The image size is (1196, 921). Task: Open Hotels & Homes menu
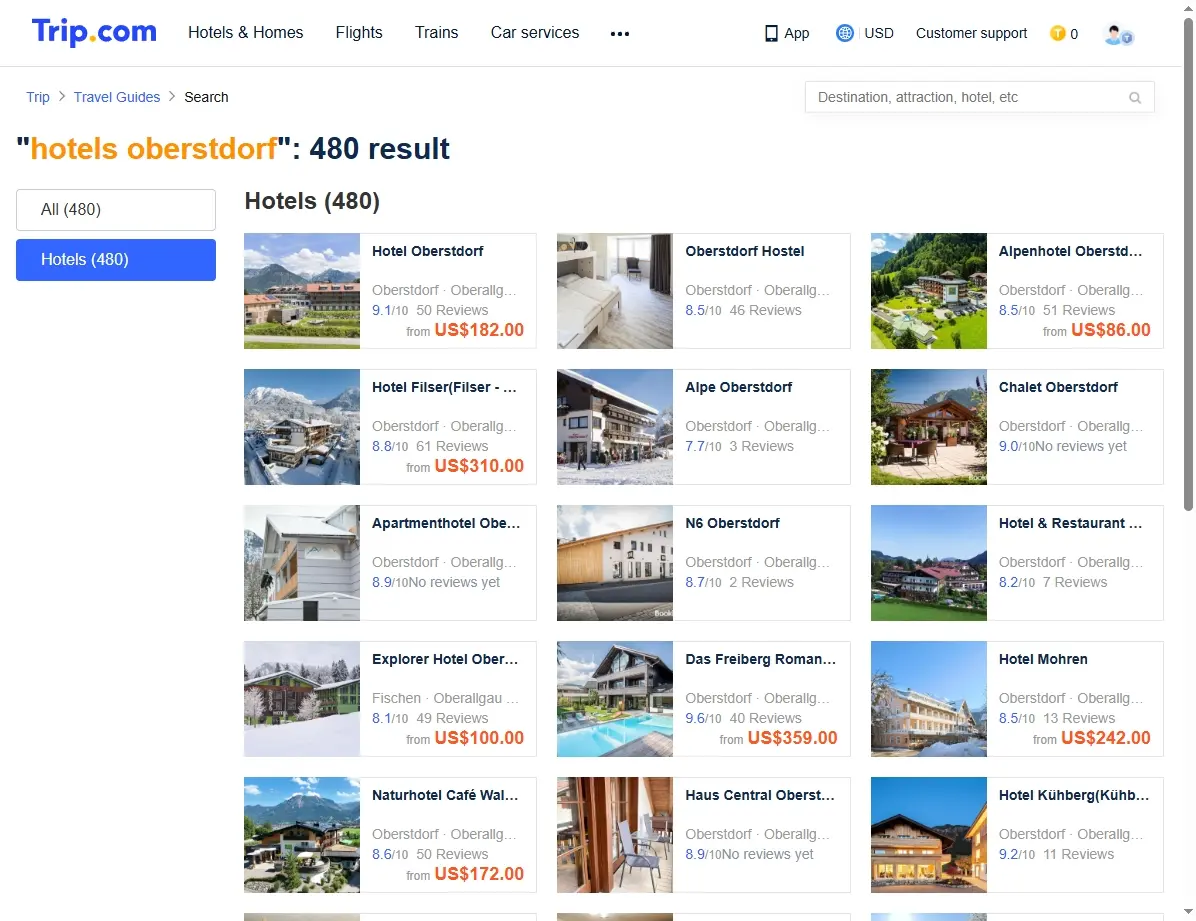coord(246,33)
